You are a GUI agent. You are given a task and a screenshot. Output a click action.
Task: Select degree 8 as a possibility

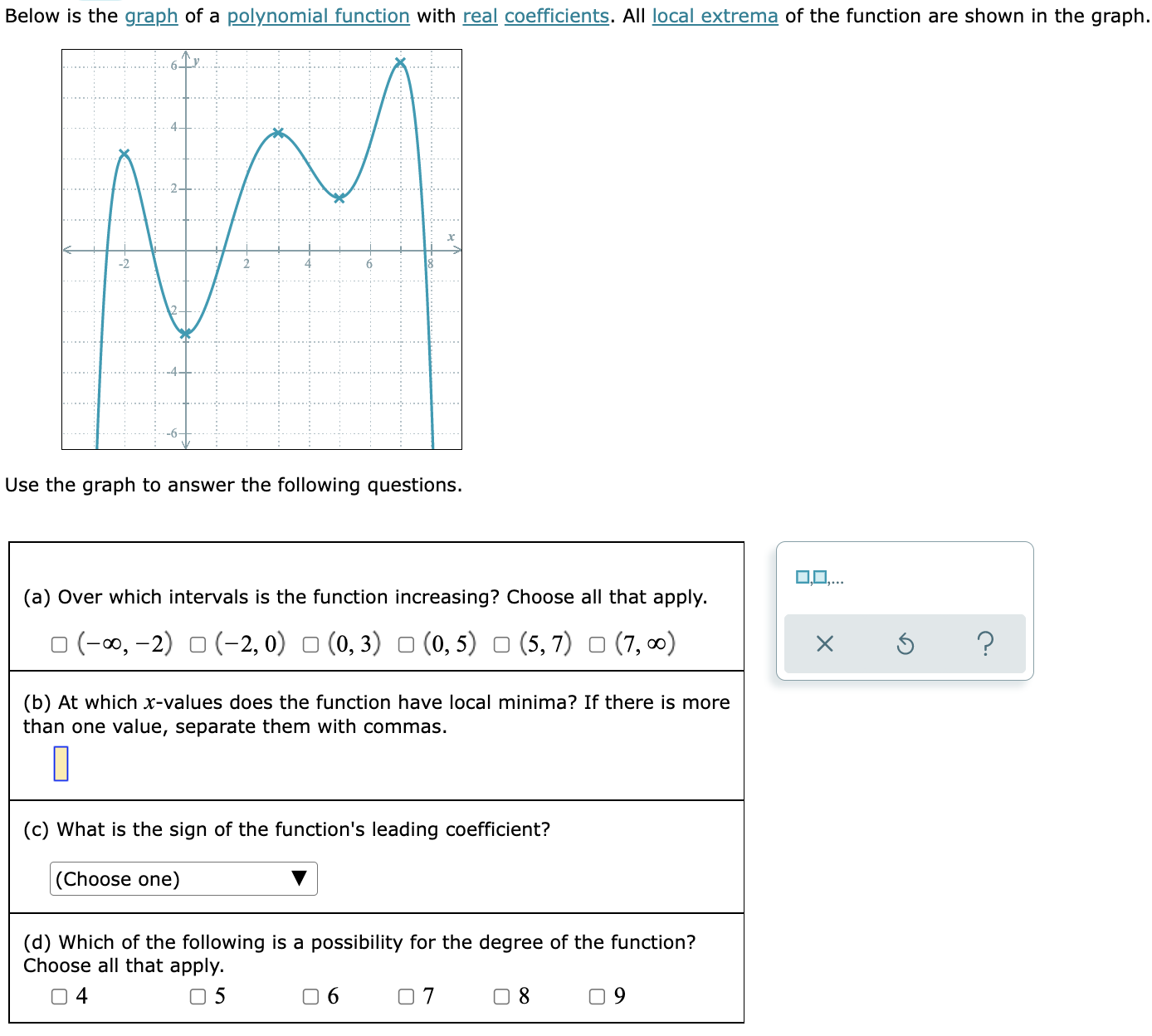(x=501, y=996)
